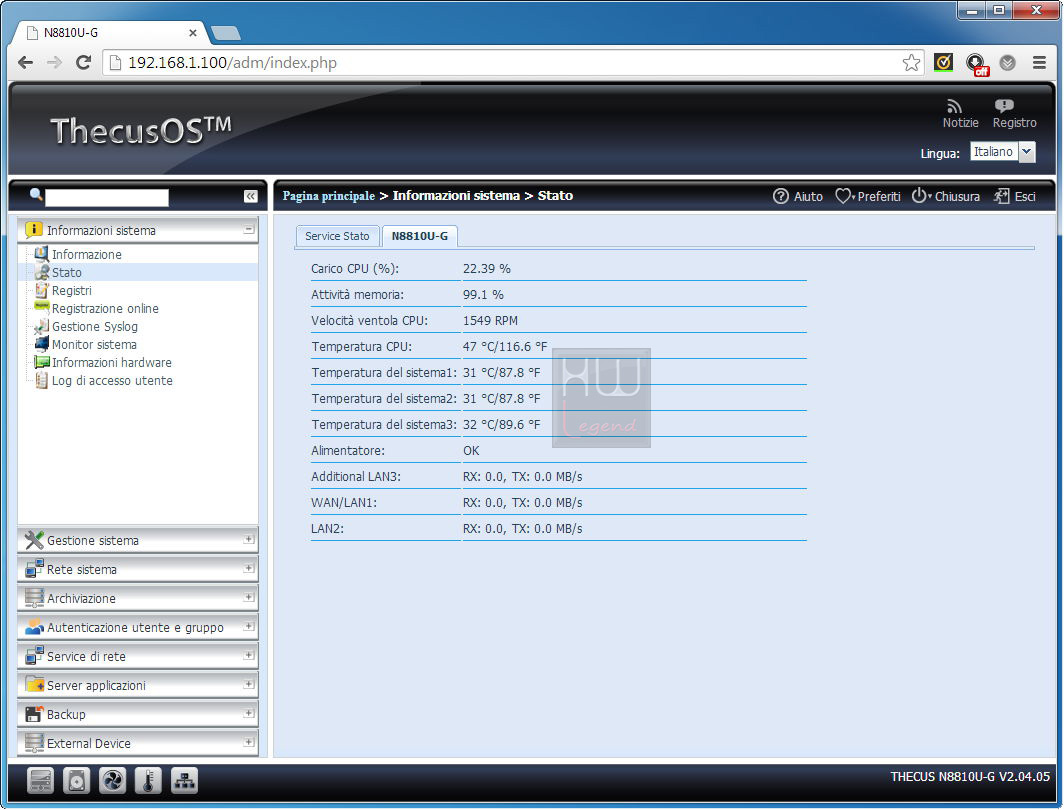1064x810 pixels.
Task: Click the Monitor sistema screen icon
Action: [x=42, y=344]
